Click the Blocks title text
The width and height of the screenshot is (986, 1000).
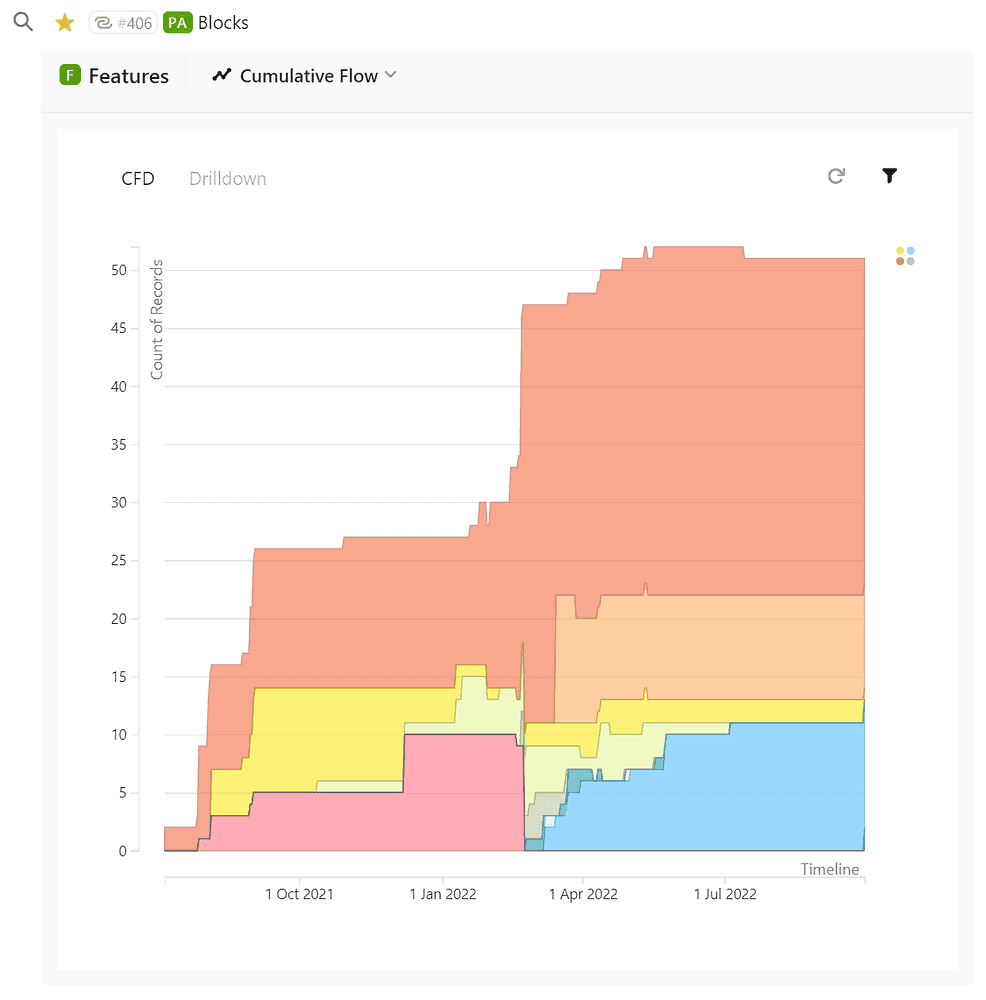223,22
